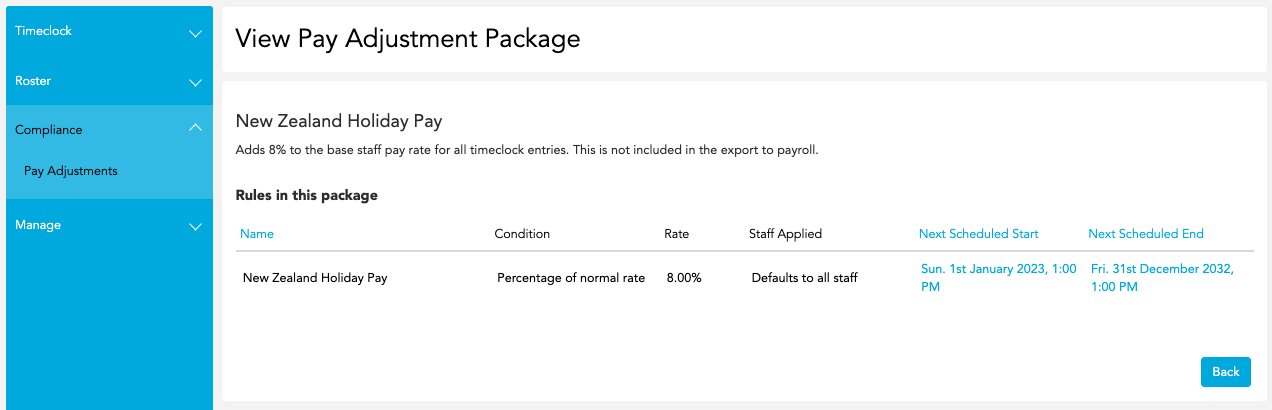This screenshot has width=1272, height=410.
Task: Collapse the Compliance section chevron
Action: click(x=196, y=127)
